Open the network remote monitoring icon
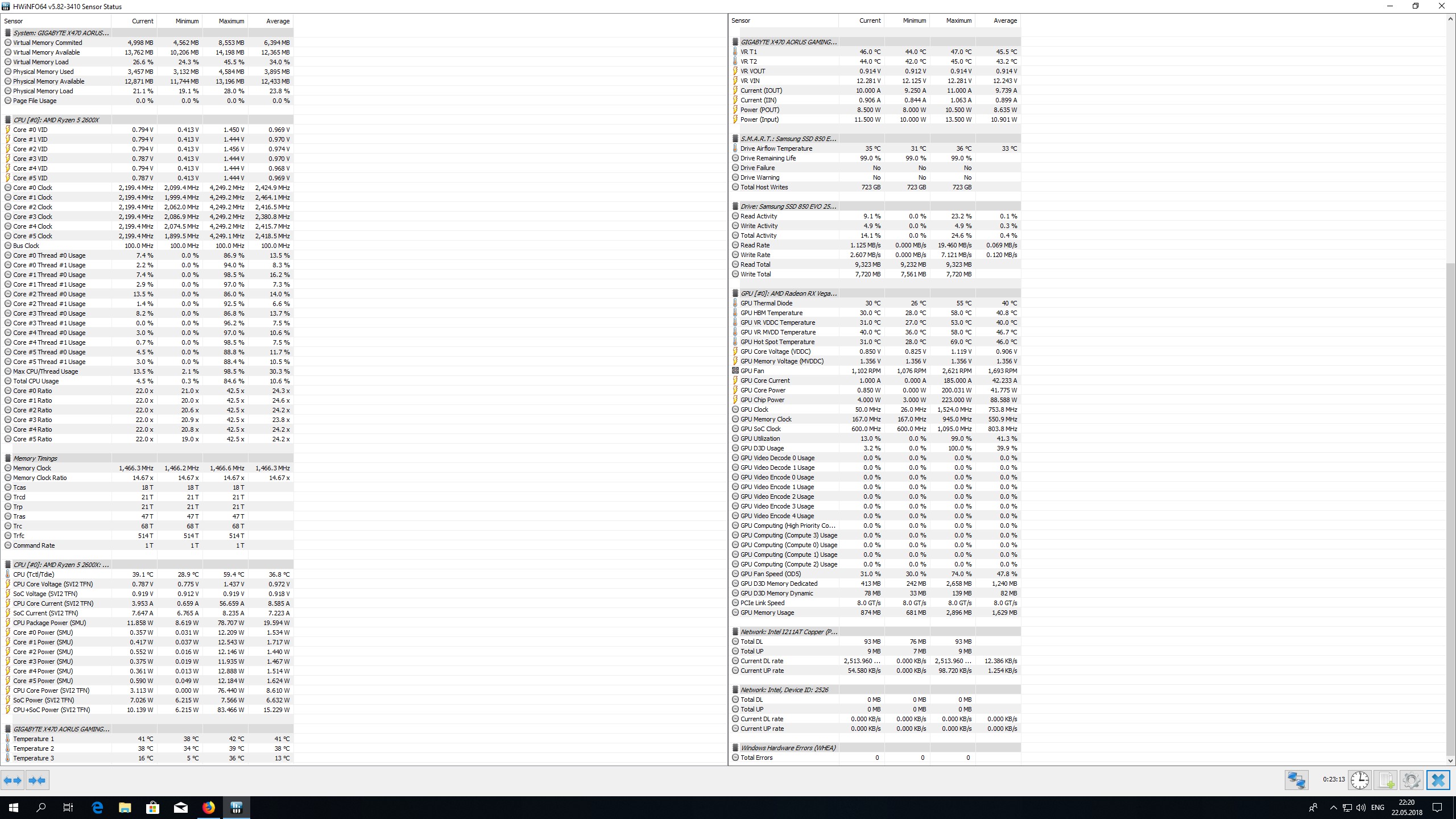The width and height of the screenshot is (1456, 819). 1296,780
